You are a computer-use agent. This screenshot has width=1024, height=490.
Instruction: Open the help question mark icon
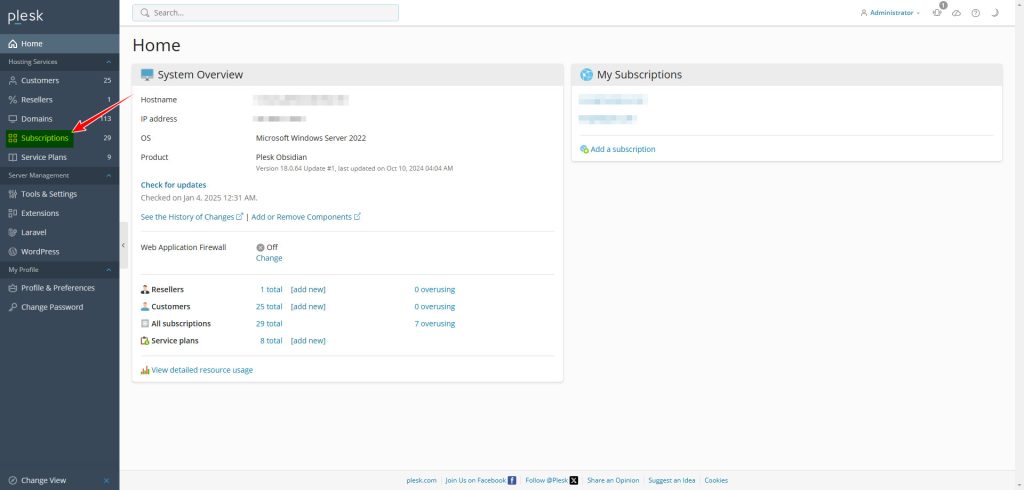pyautogui.click(x=975, y=13)
